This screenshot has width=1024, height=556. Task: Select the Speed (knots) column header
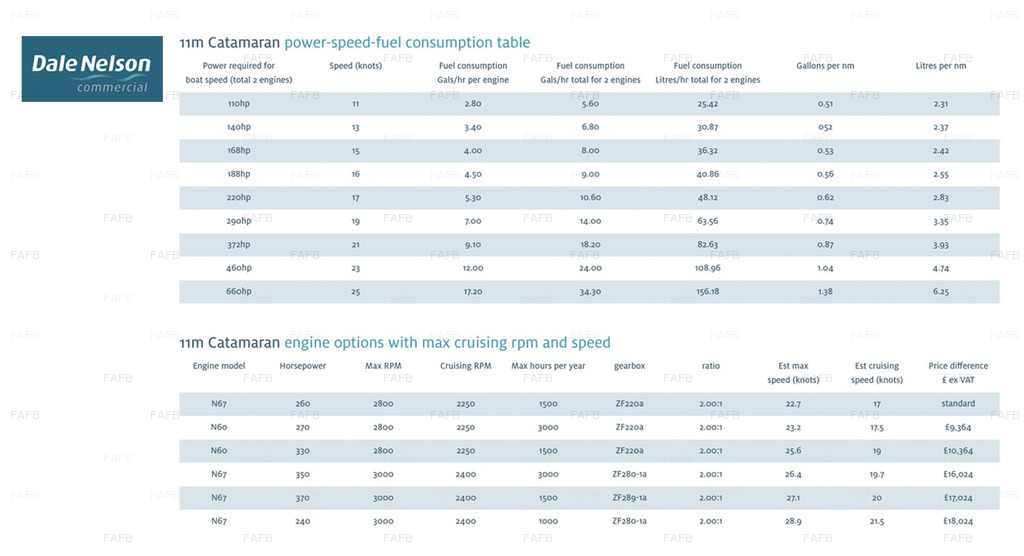click(x=355, y=66)
